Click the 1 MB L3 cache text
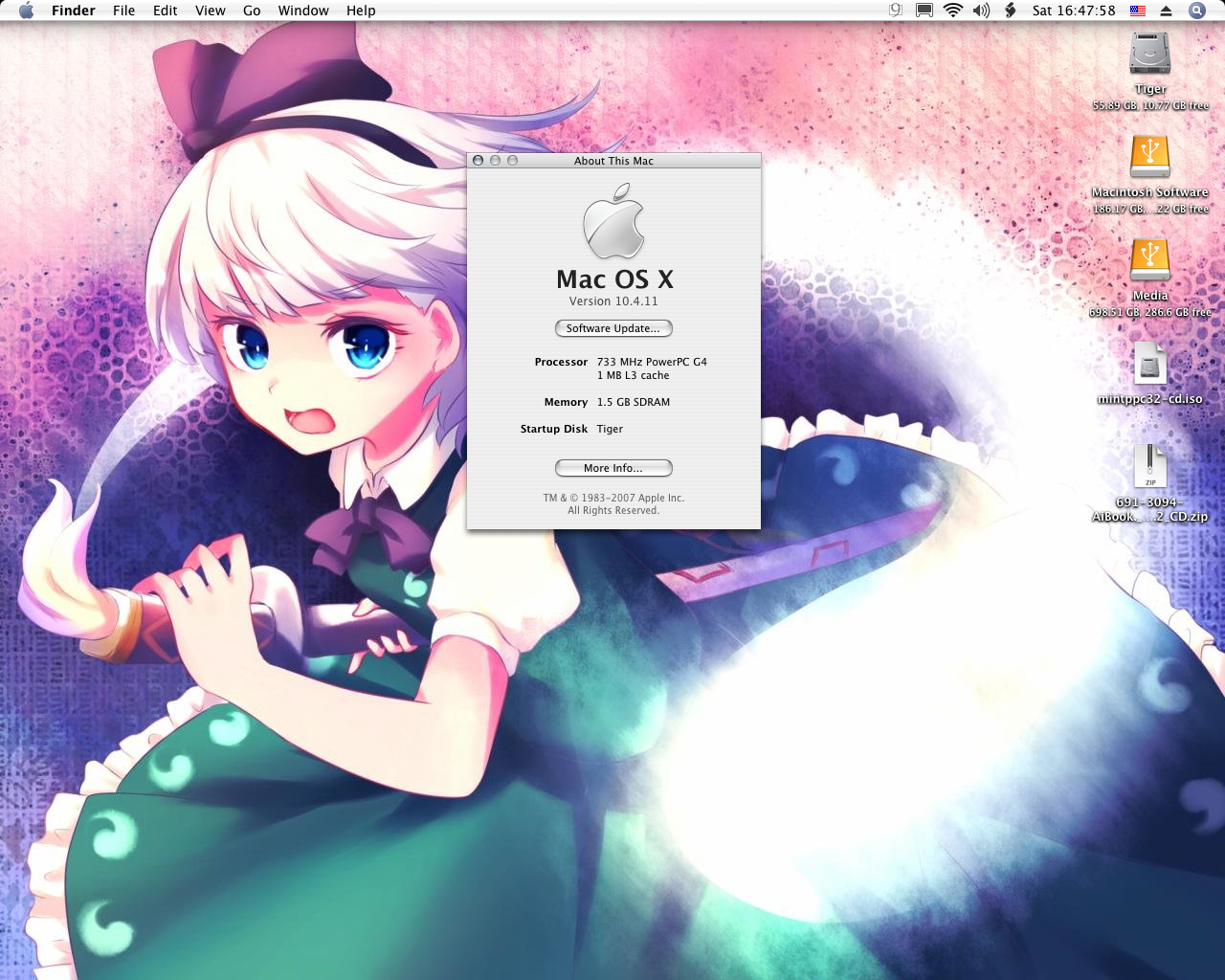 (x=633, y=375)
